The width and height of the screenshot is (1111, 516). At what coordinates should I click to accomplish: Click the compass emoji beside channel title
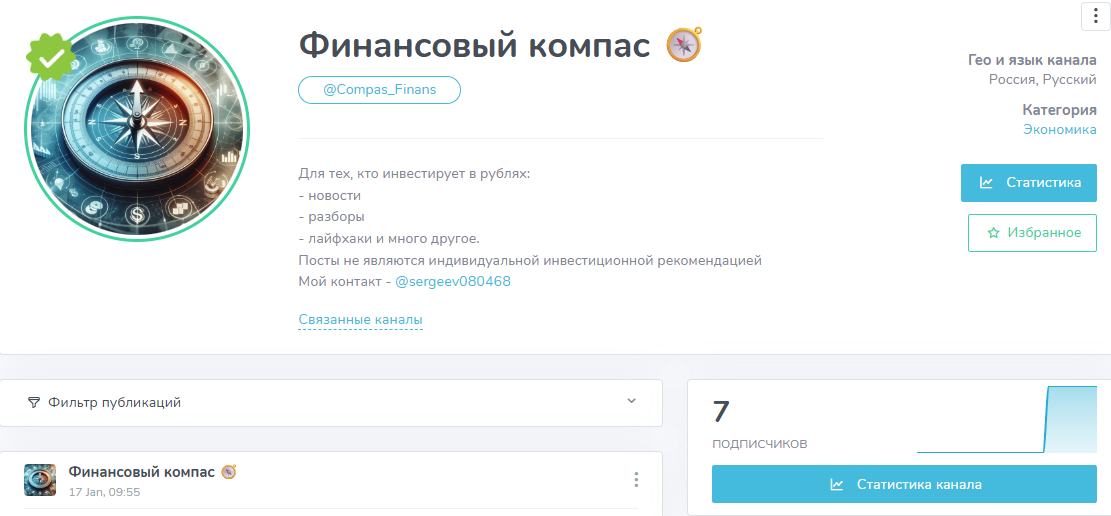(x=684, y=45)
